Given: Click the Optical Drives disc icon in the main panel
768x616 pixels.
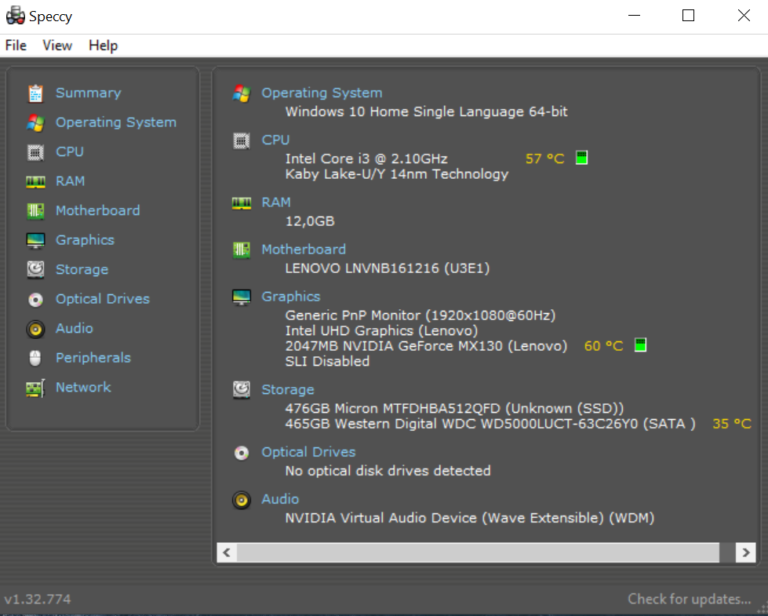Looking at the screenshot, I should click(x=241, y=452).
